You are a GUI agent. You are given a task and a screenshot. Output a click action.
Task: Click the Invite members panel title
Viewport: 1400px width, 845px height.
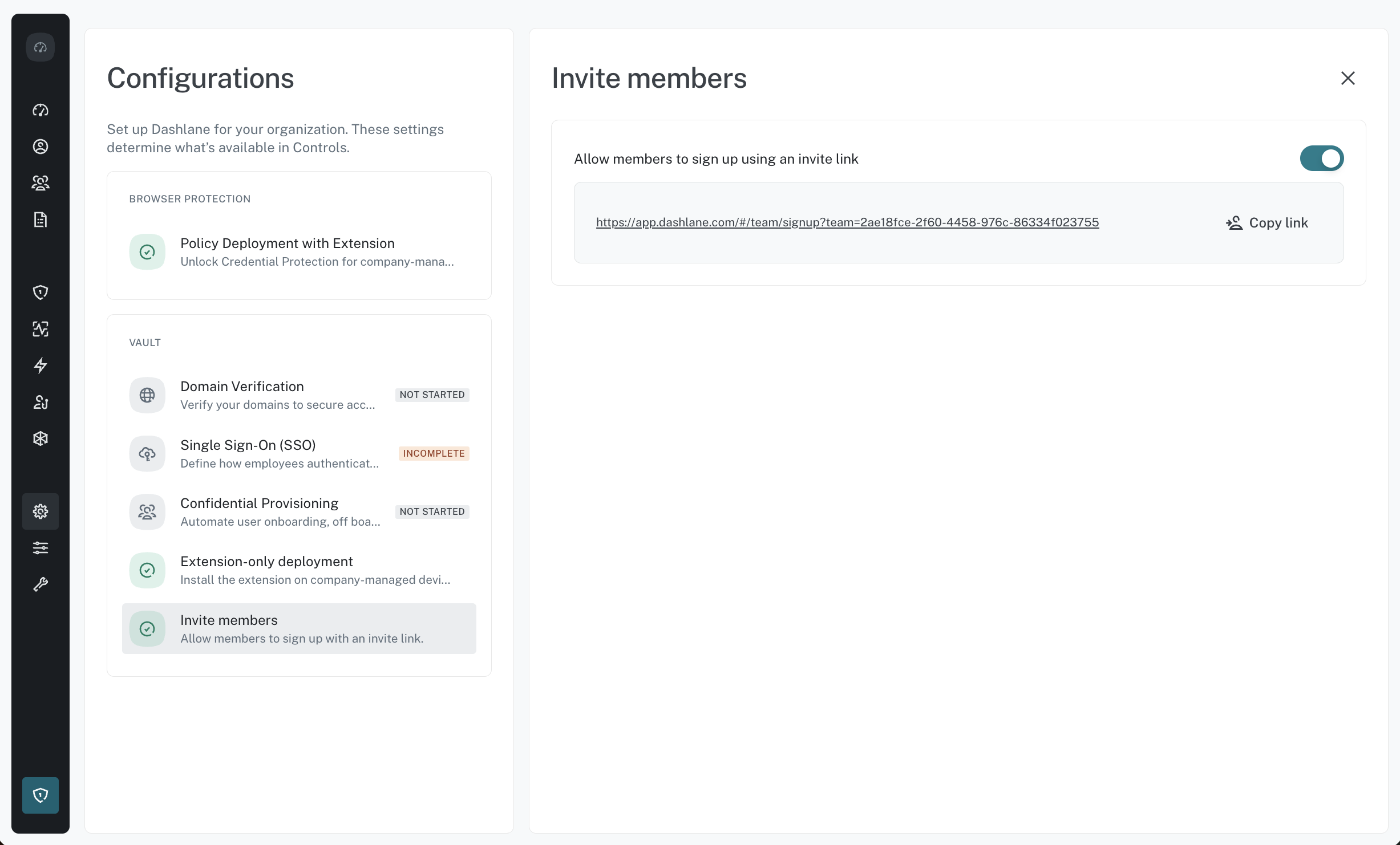click(649, 79)
